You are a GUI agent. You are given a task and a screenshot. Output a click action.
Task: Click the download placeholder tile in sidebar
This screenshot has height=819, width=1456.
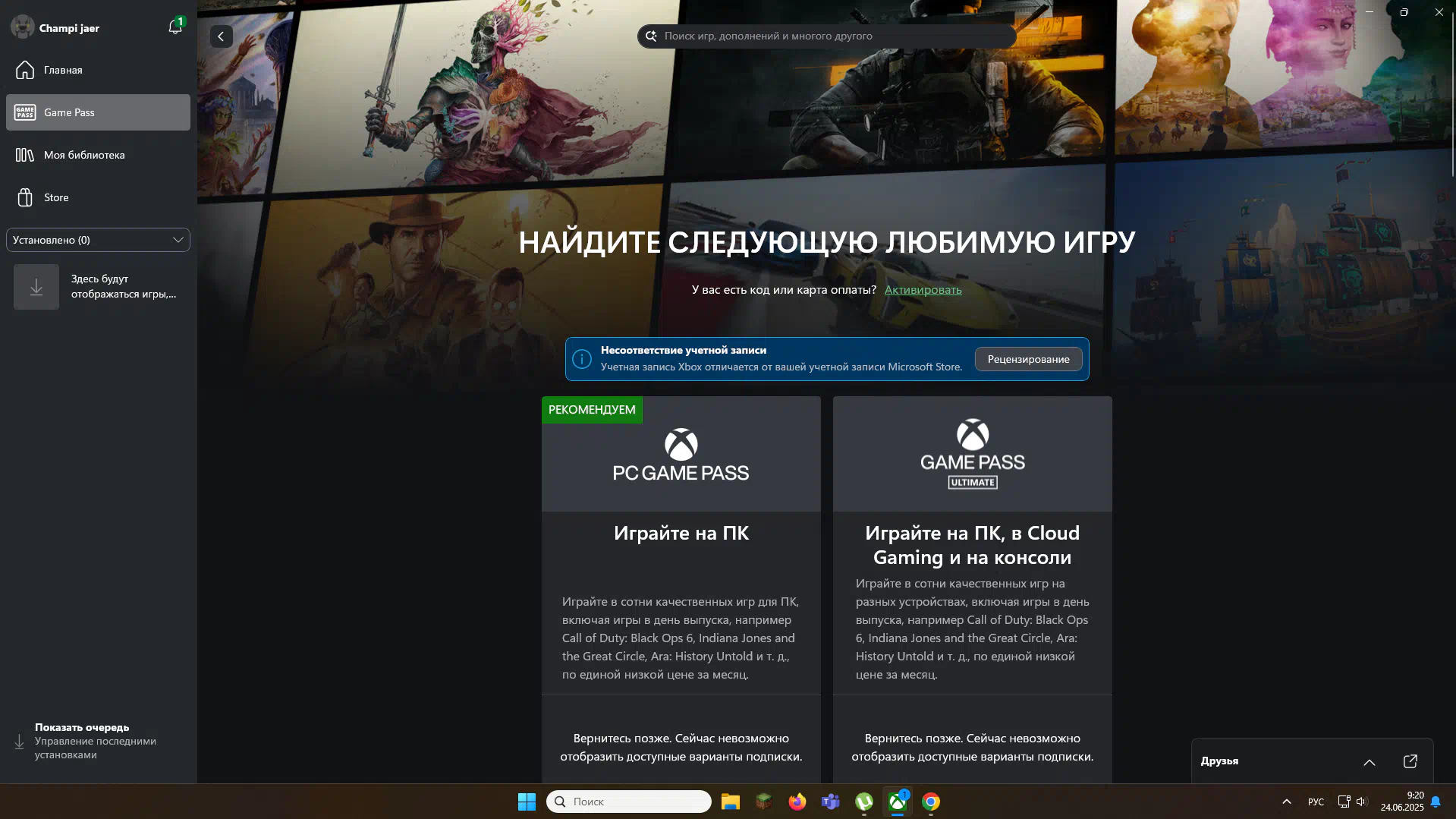click(36, 287)
